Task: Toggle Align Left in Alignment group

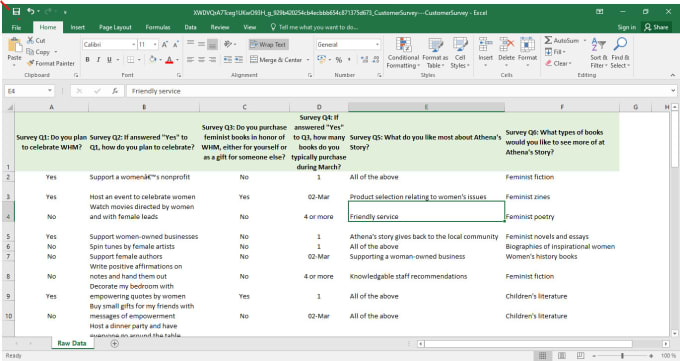Action: click(x=190, y=59)
